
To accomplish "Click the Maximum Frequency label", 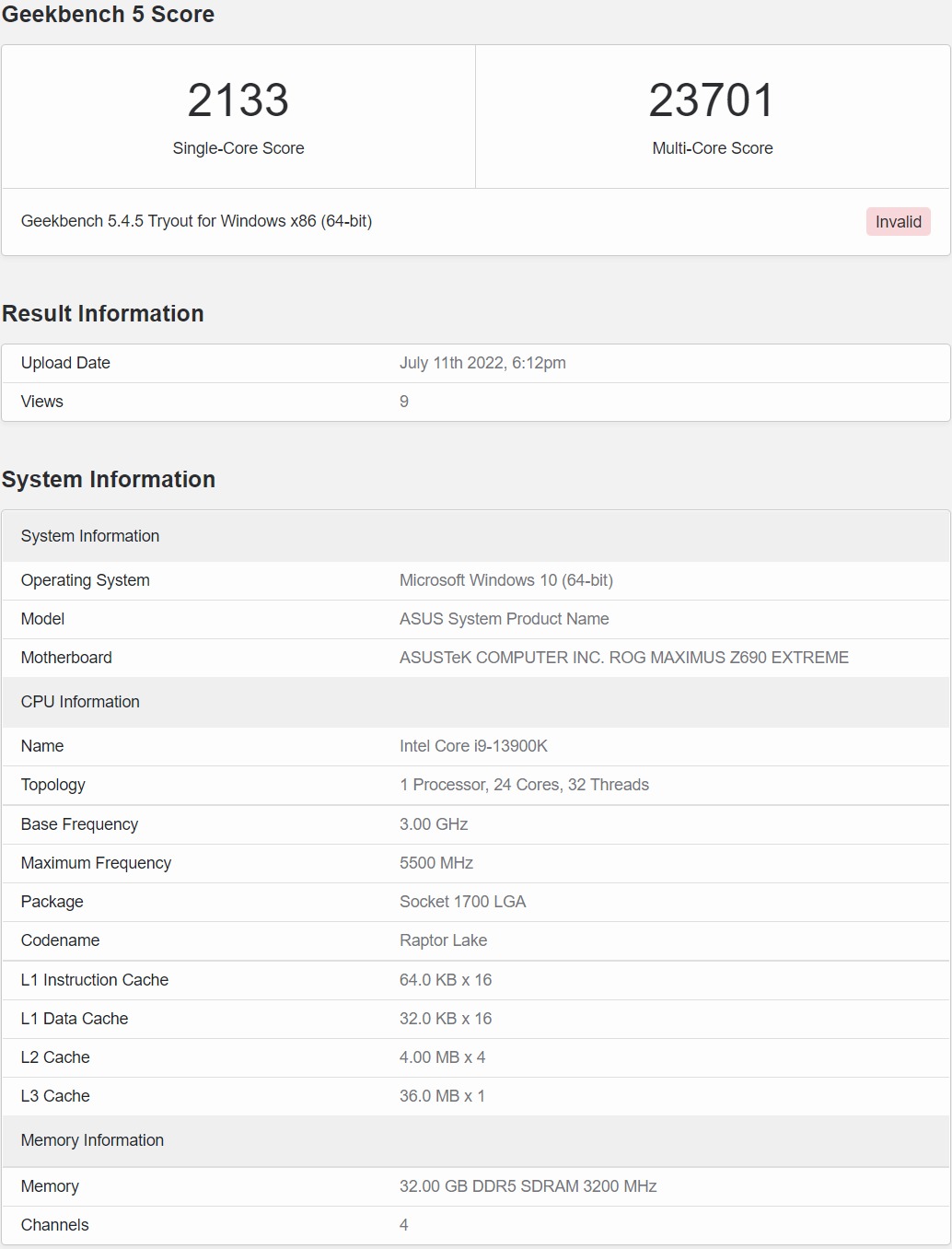I will pyautogui.click(x=97, y=863).
